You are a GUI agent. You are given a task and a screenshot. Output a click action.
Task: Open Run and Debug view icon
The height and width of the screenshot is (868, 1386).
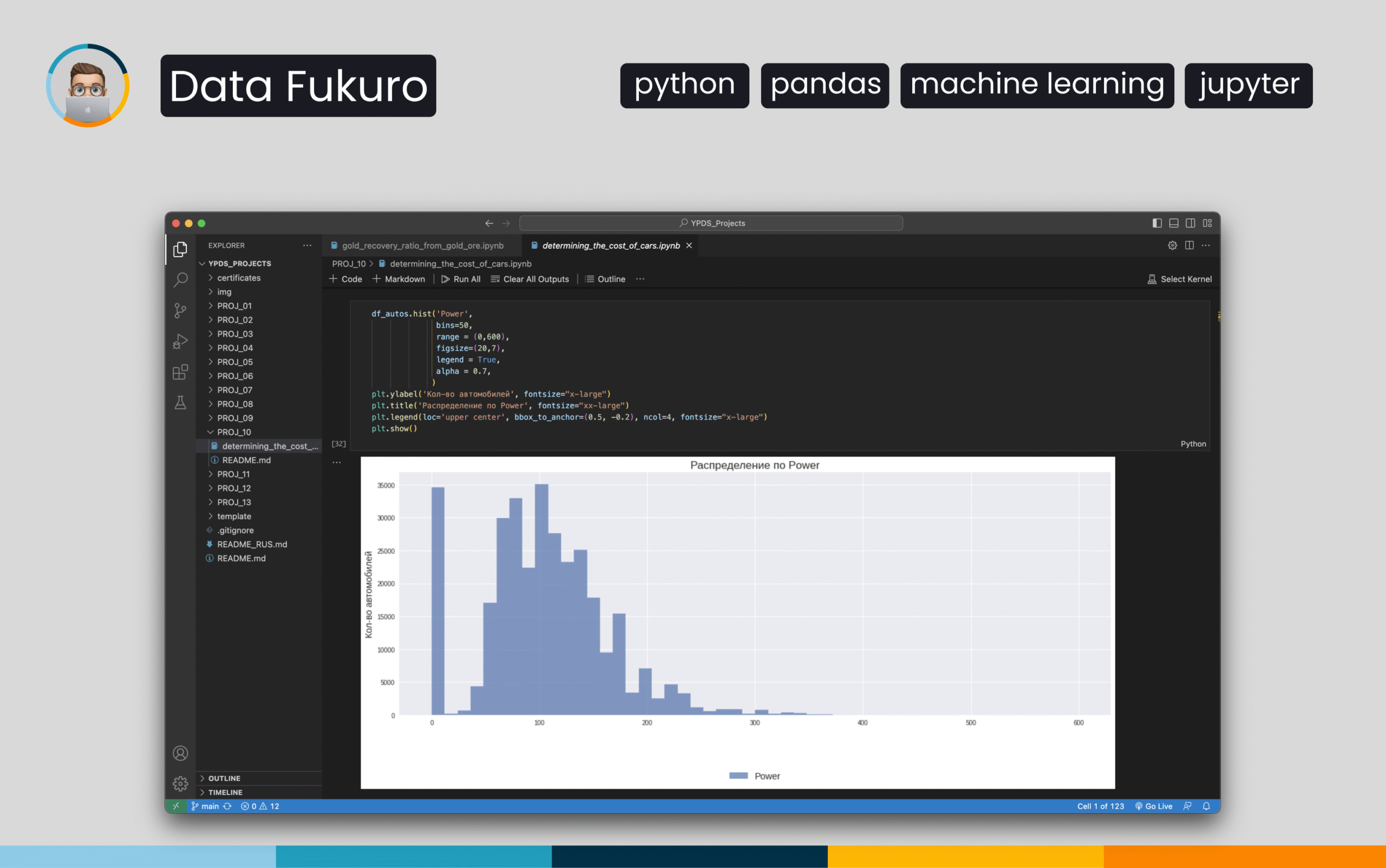pyautogui.click(x=180, y=342)
